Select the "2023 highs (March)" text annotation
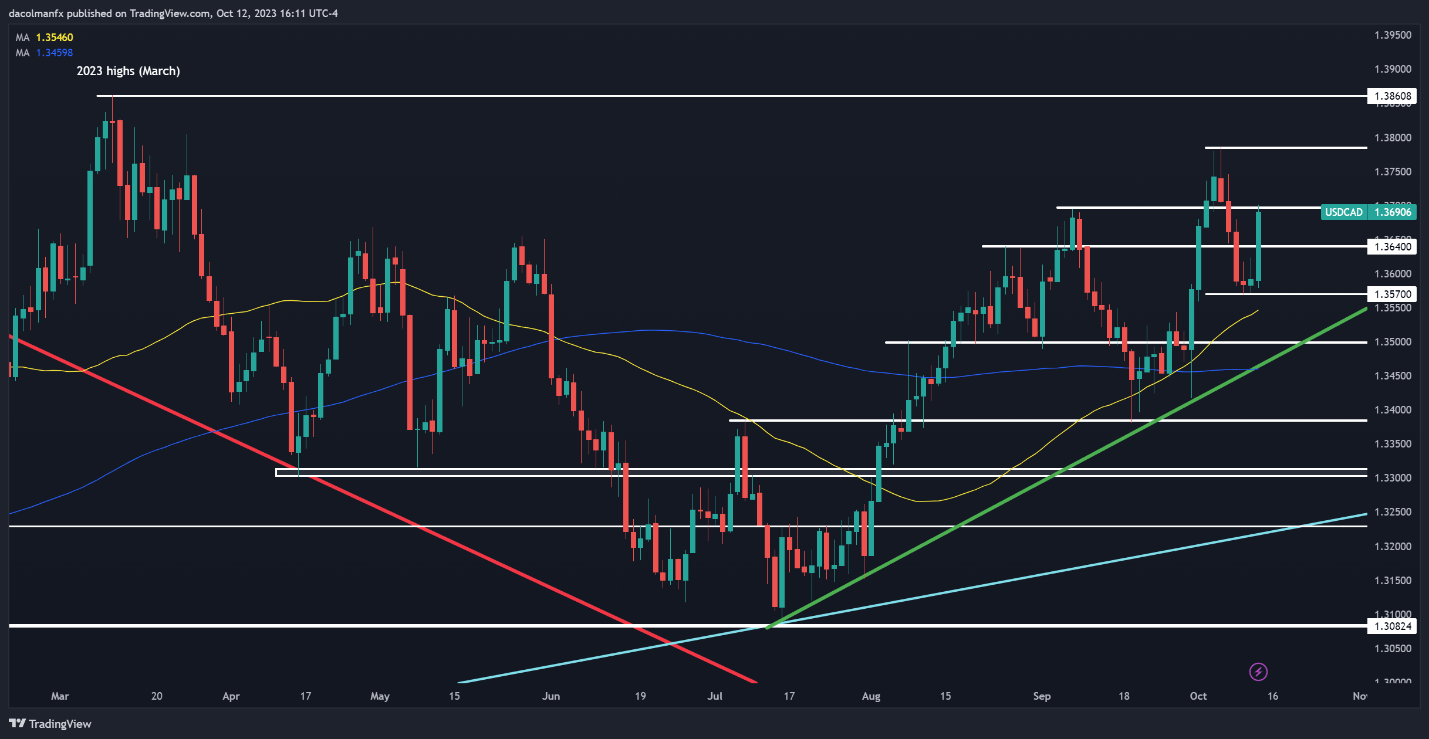The image size is (1429, 739). click(x=128, y=72)
